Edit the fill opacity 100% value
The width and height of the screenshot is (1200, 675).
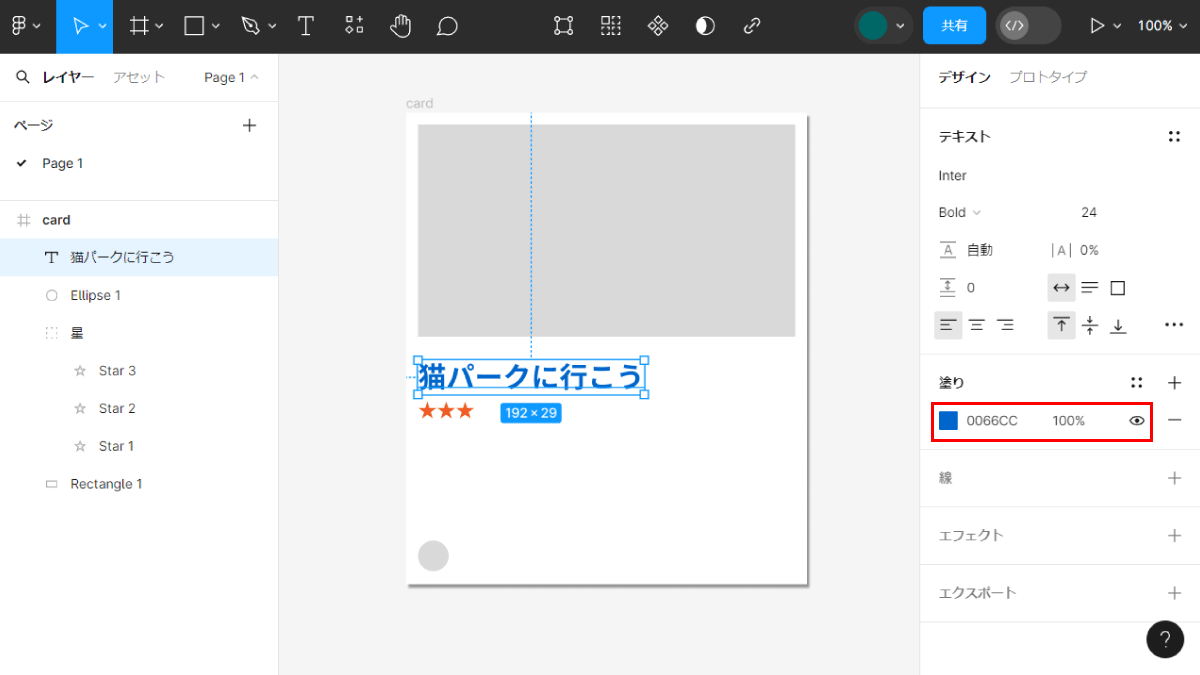point(1068,421)
